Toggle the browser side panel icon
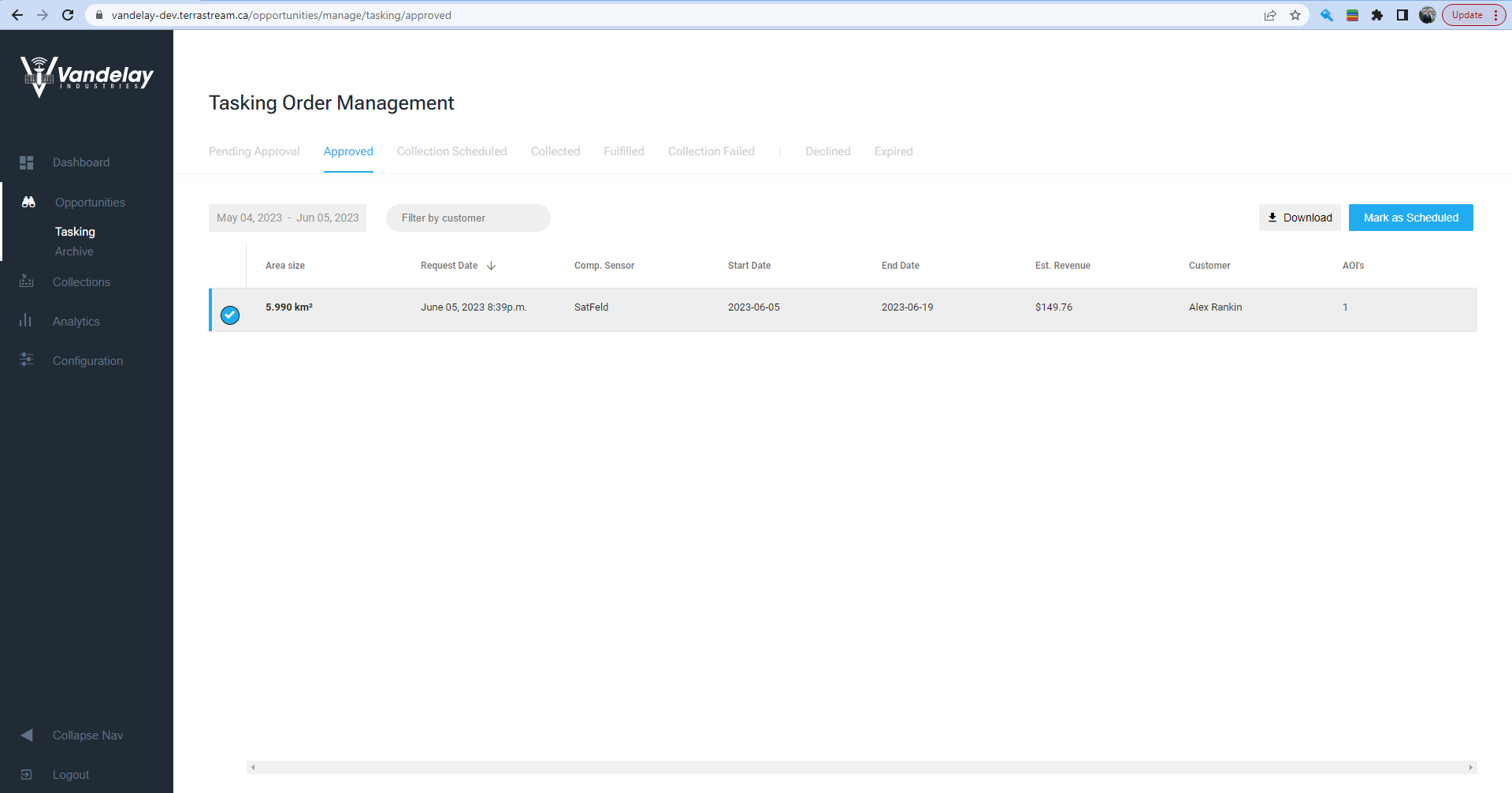Screen dimensions: 1512x793 click(1402, 15)
